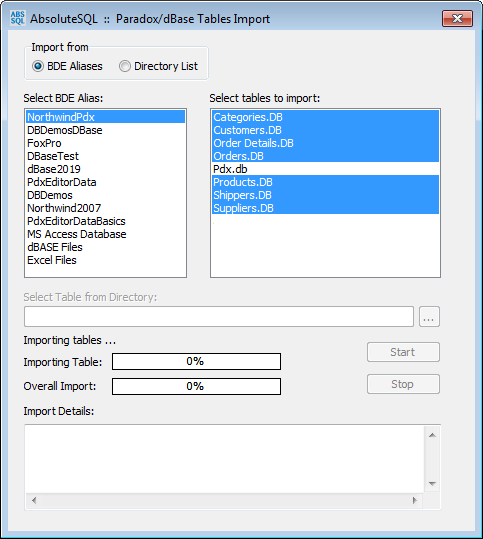The width and height of the screenshot is (483, 539).
Task: Click the Stop button
Action: coord(403,384)
